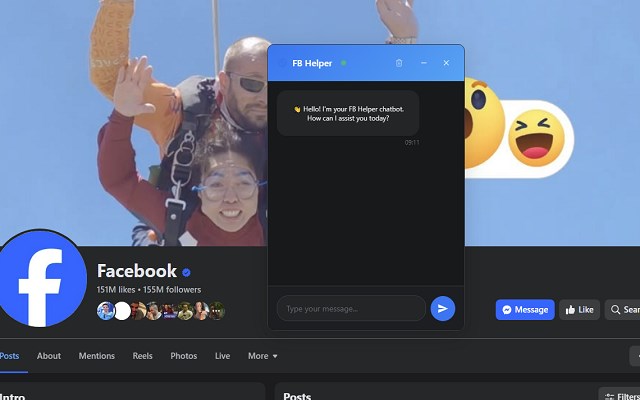
Task: Click the Message button on Facebook page
Action: (525, 310)
